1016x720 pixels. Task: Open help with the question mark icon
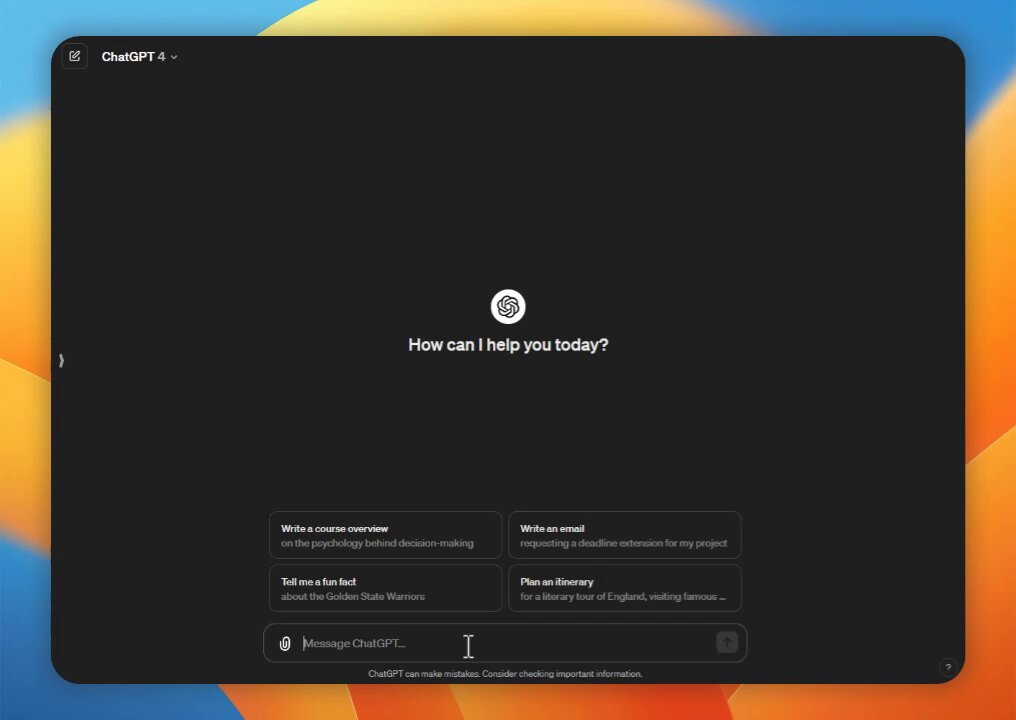point(948,667)
